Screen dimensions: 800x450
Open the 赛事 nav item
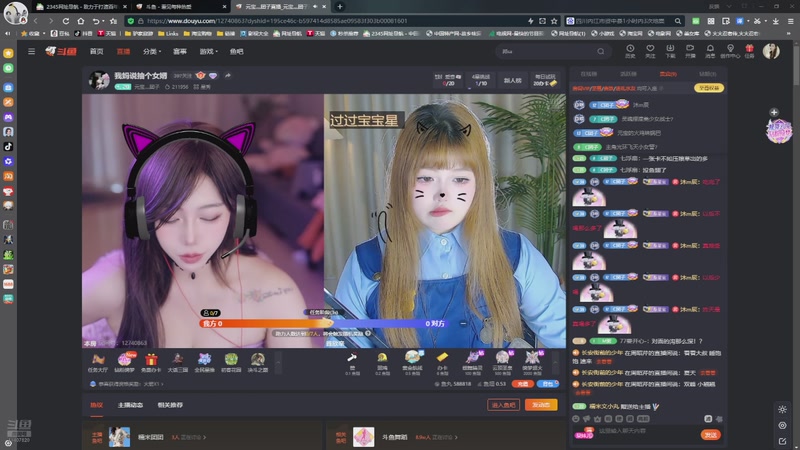(x=180, y=52)
